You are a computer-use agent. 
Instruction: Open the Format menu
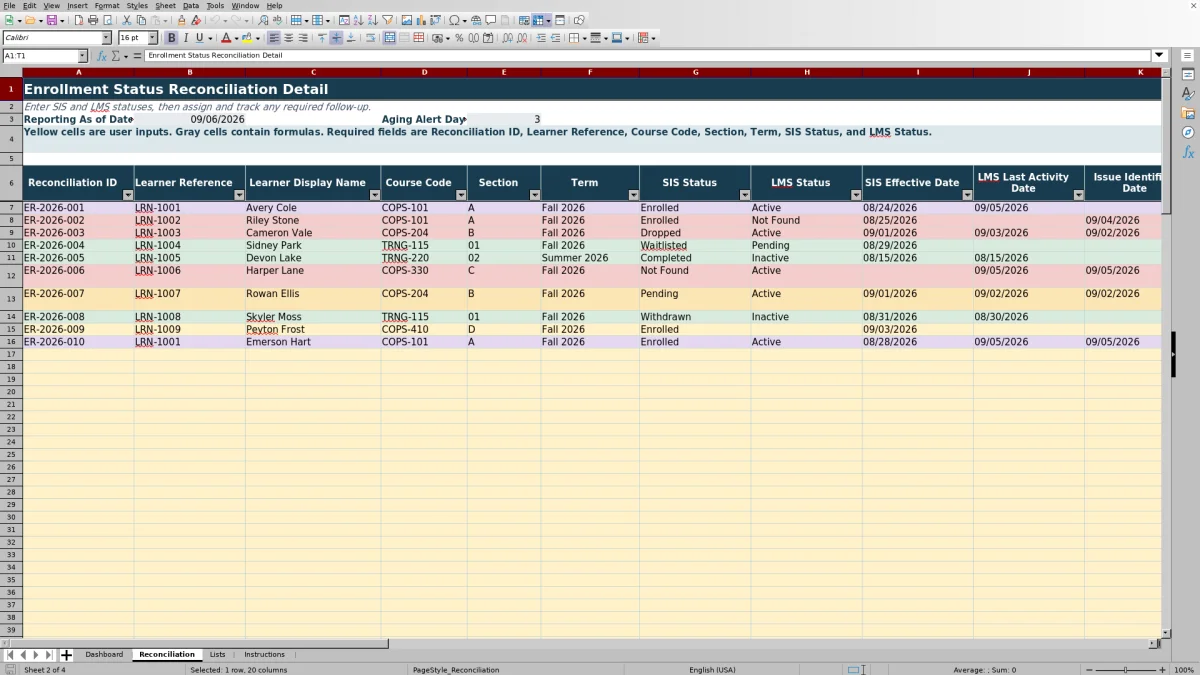click(x=107, y=5)
